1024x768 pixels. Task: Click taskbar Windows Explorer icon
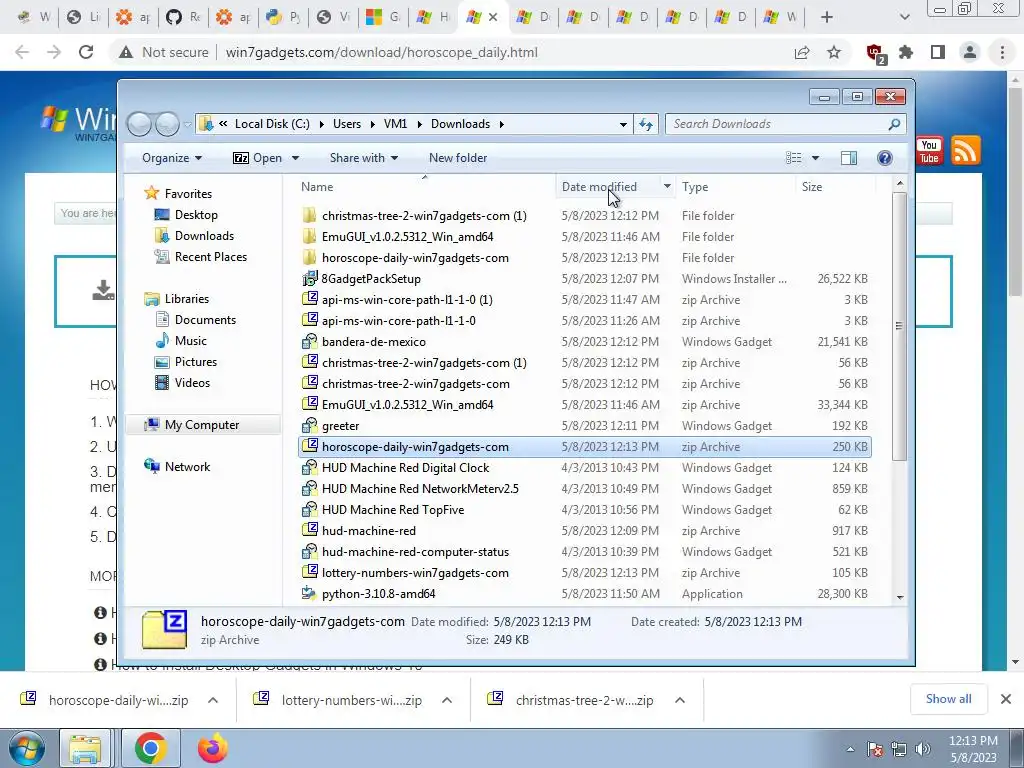pyautogui.click(x=85, y=748)
